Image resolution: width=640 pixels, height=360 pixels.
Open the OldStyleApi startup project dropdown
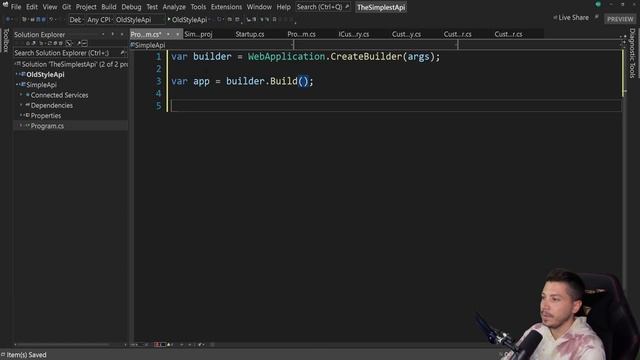(x=139, y=20)
